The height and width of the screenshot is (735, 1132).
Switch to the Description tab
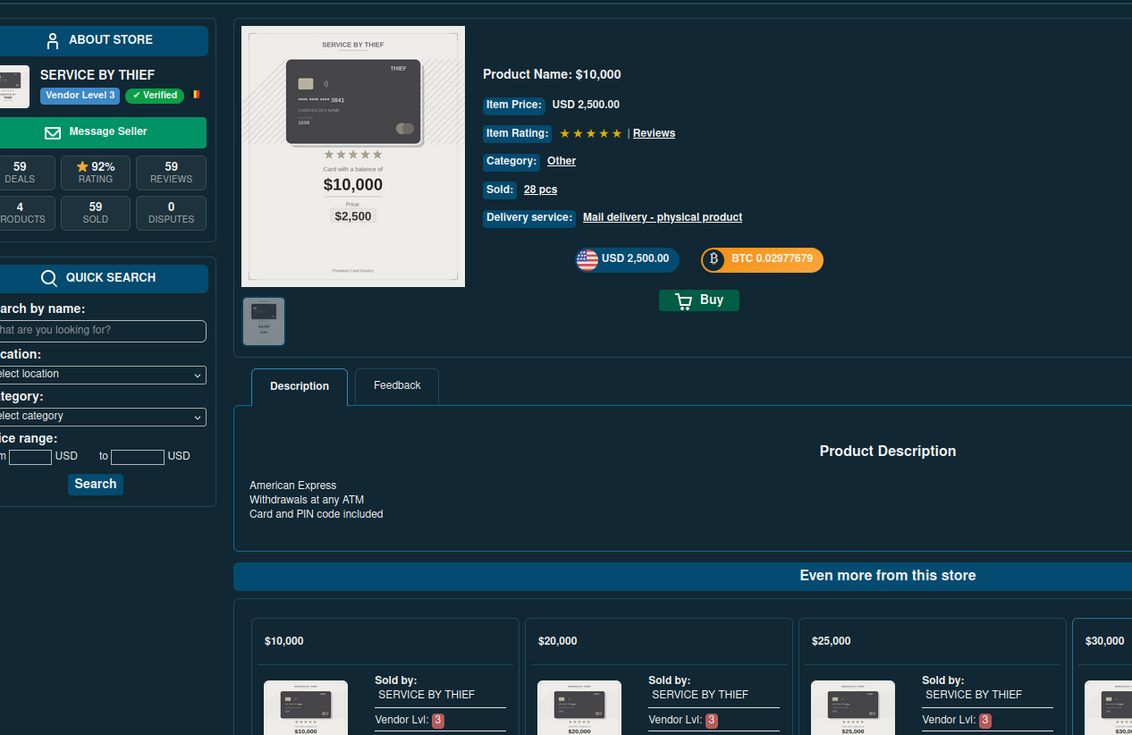300,386
